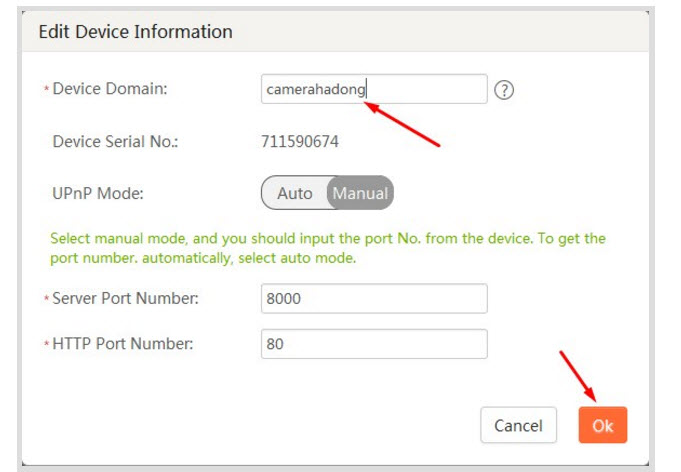This screenshot has height=472, width=681.
Task: Switch UPnP Mode to Auto
Action: click(x=294, y=193)
